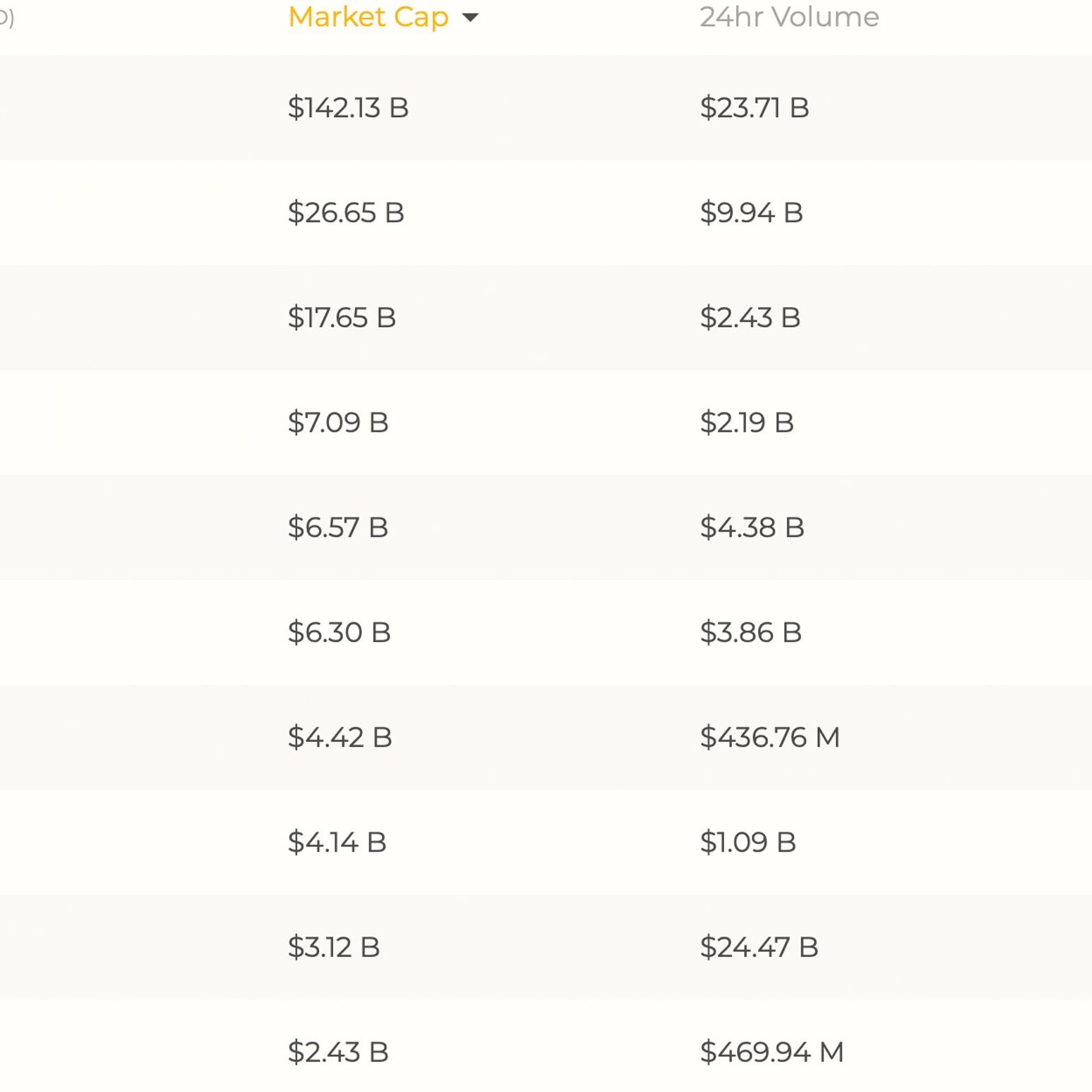The width and height of the screenshot is (1092, 1092).
Task: Open the row with $26.65 B market cap
Action: (x=546, y=213)
